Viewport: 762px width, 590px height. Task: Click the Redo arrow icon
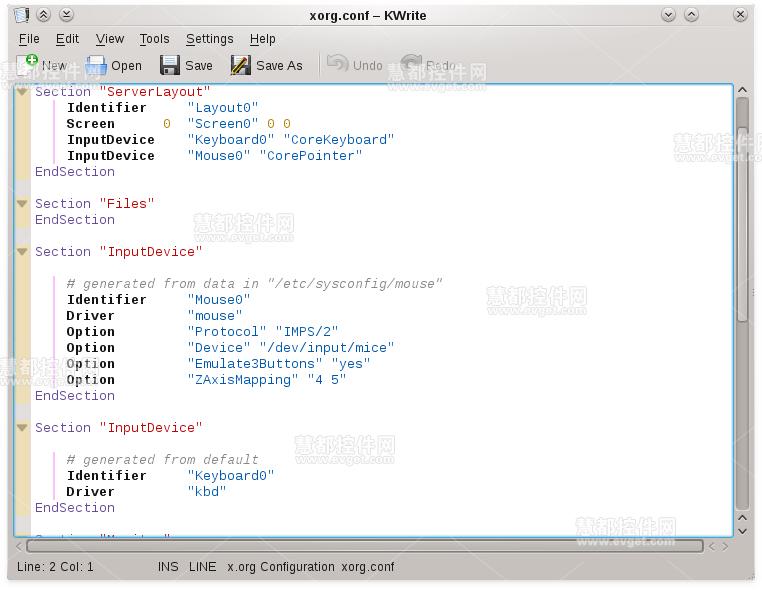(411, 64)
